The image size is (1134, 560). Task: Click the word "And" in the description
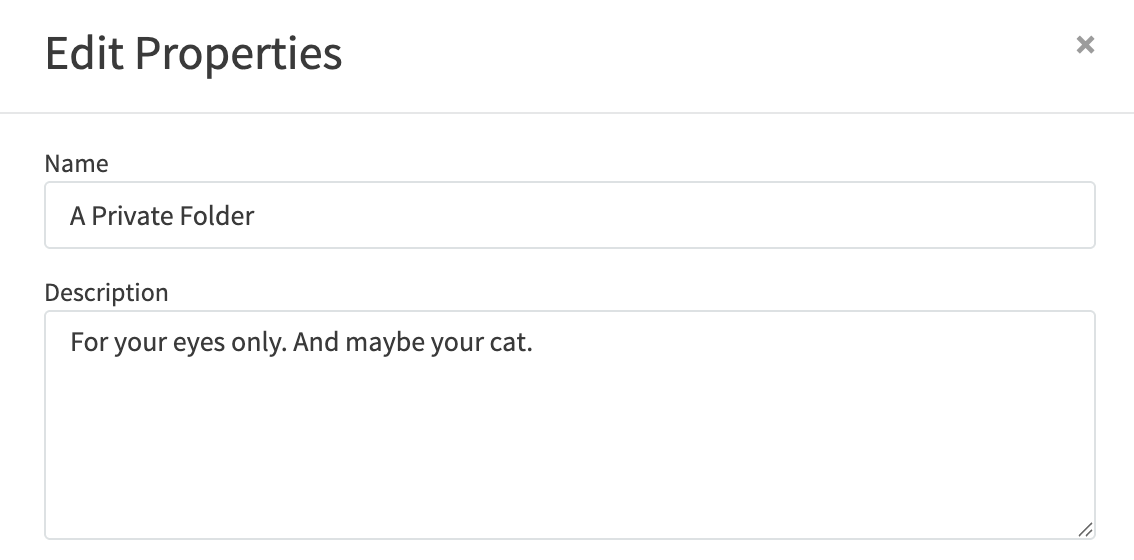316,344
